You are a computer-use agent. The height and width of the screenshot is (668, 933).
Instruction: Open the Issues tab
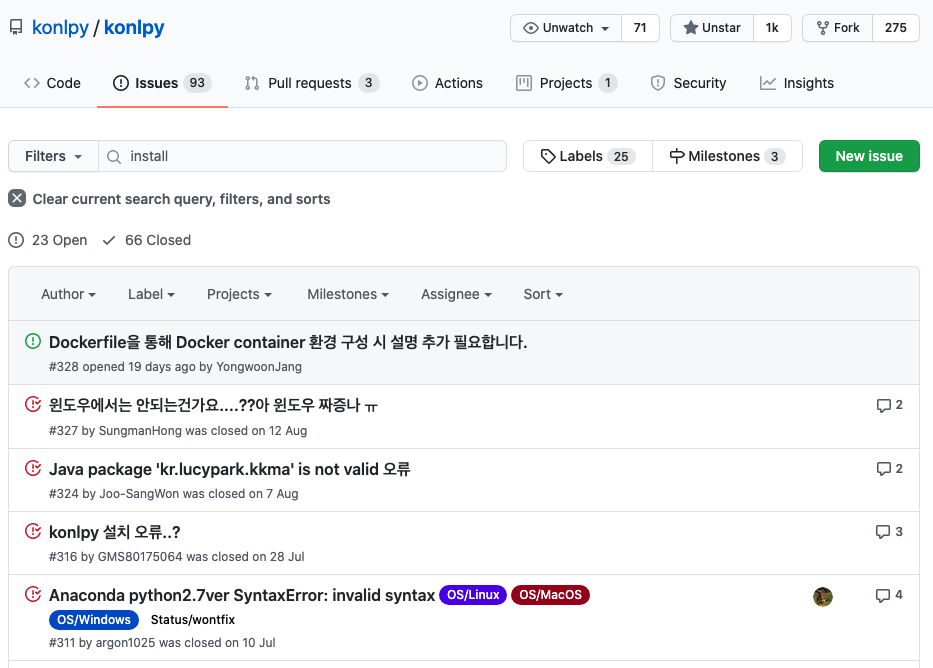pyautogui.click(x=162, y=83)
